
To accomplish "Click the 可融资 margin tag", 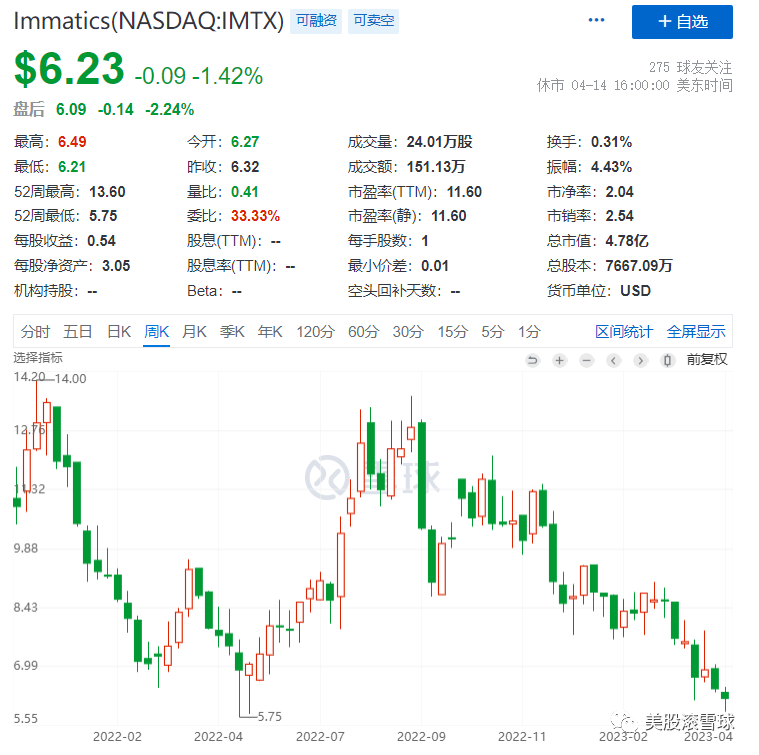I will pyautogui.click(x=316, y=20).
